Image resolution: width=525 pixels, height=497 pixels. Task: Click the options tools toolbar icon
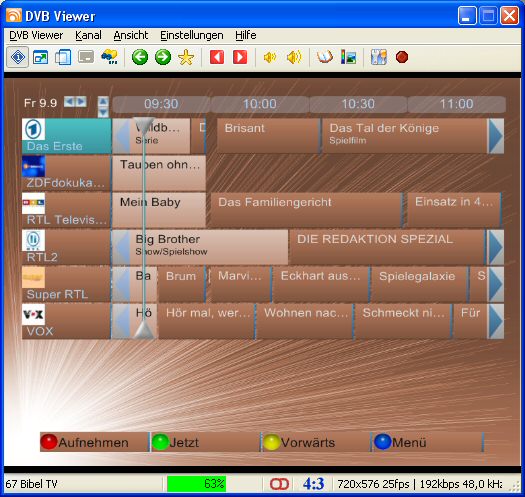tap(379, 57)
